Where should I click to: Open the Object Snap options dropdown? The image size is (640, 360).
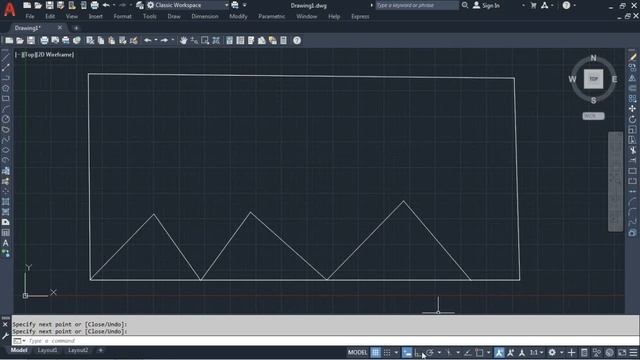[x=489, y=353]
